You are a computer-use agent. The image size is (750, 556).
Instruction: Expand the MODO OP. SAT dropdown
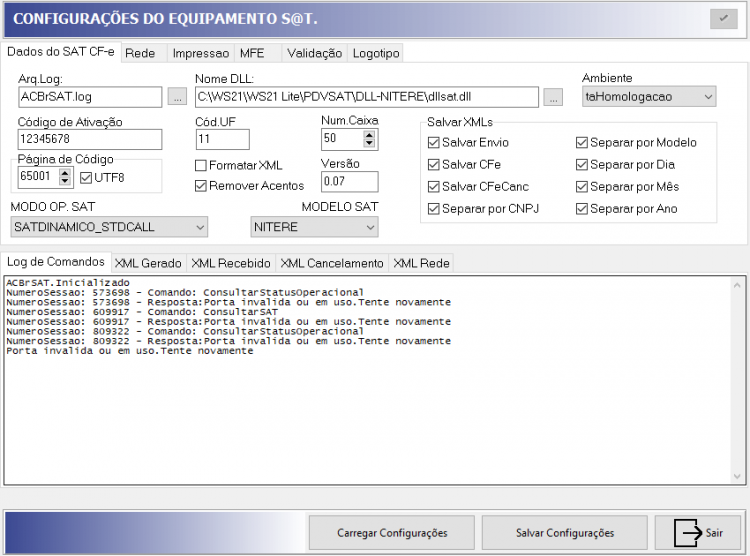coord(109,227)
